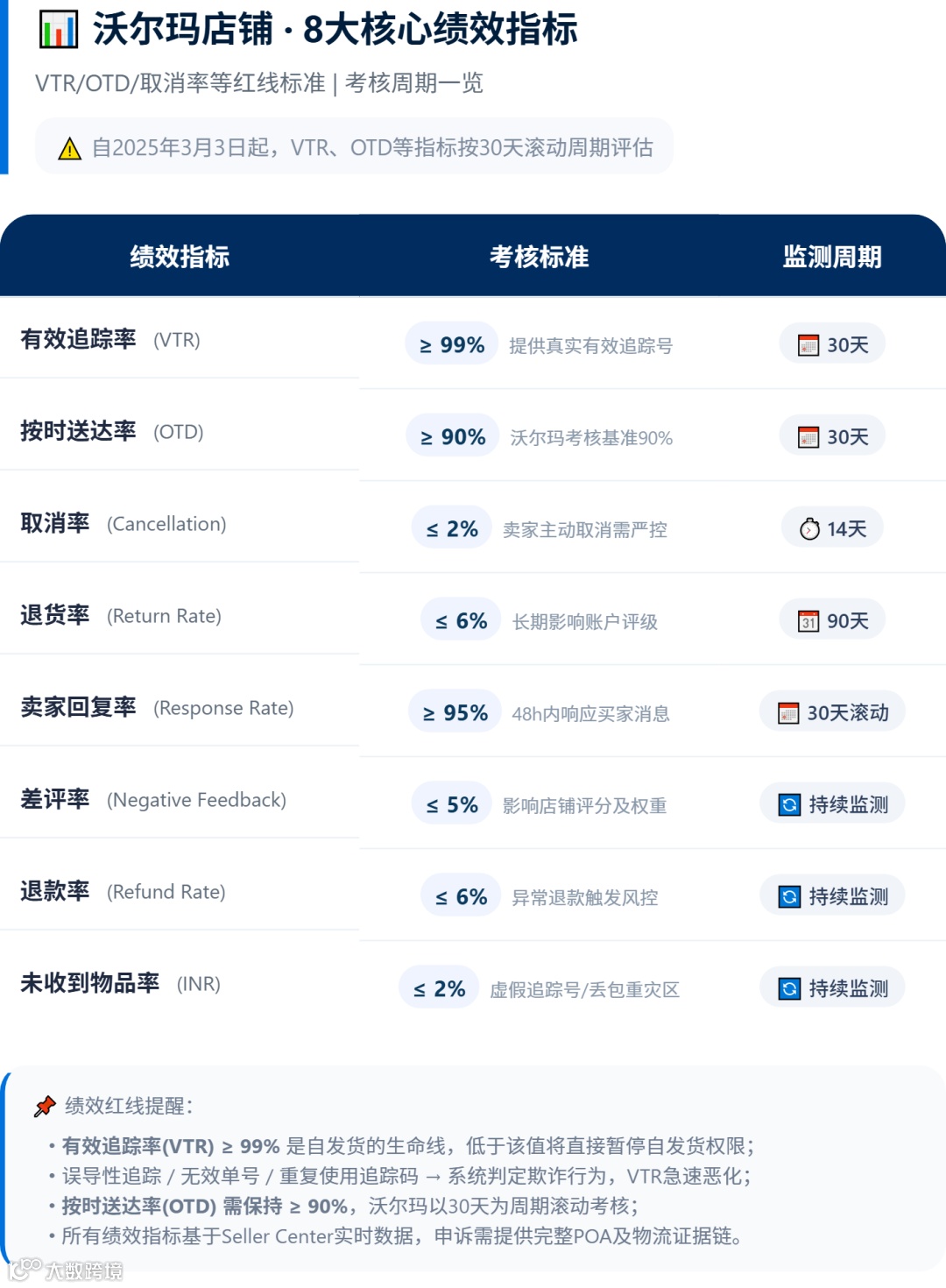Select the 考核标准 column header
This screenshot has height=1288, width=946.
click(x=540, y=257)
